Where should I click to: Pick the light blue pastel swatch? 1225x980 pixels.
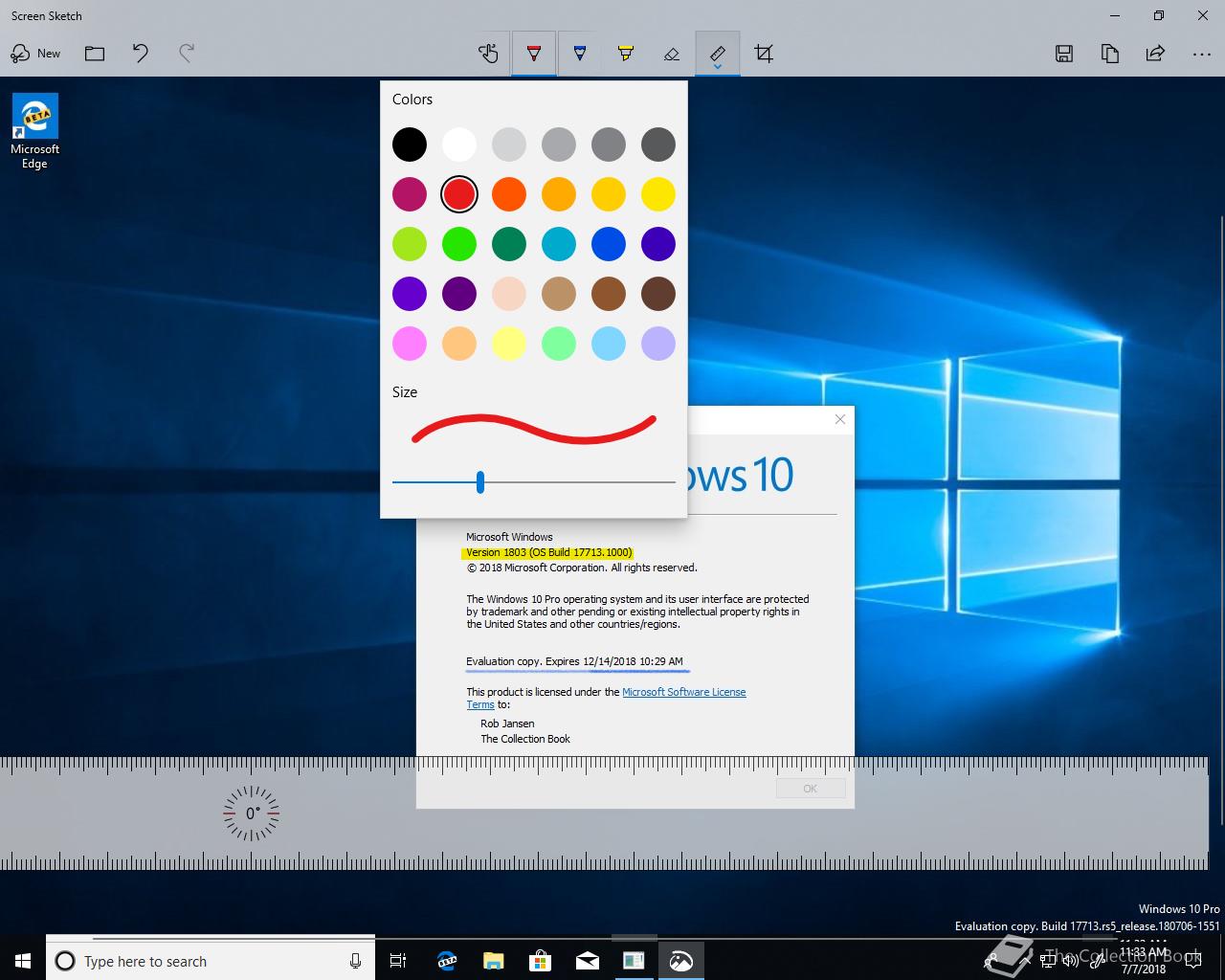[x=609, y=344]
